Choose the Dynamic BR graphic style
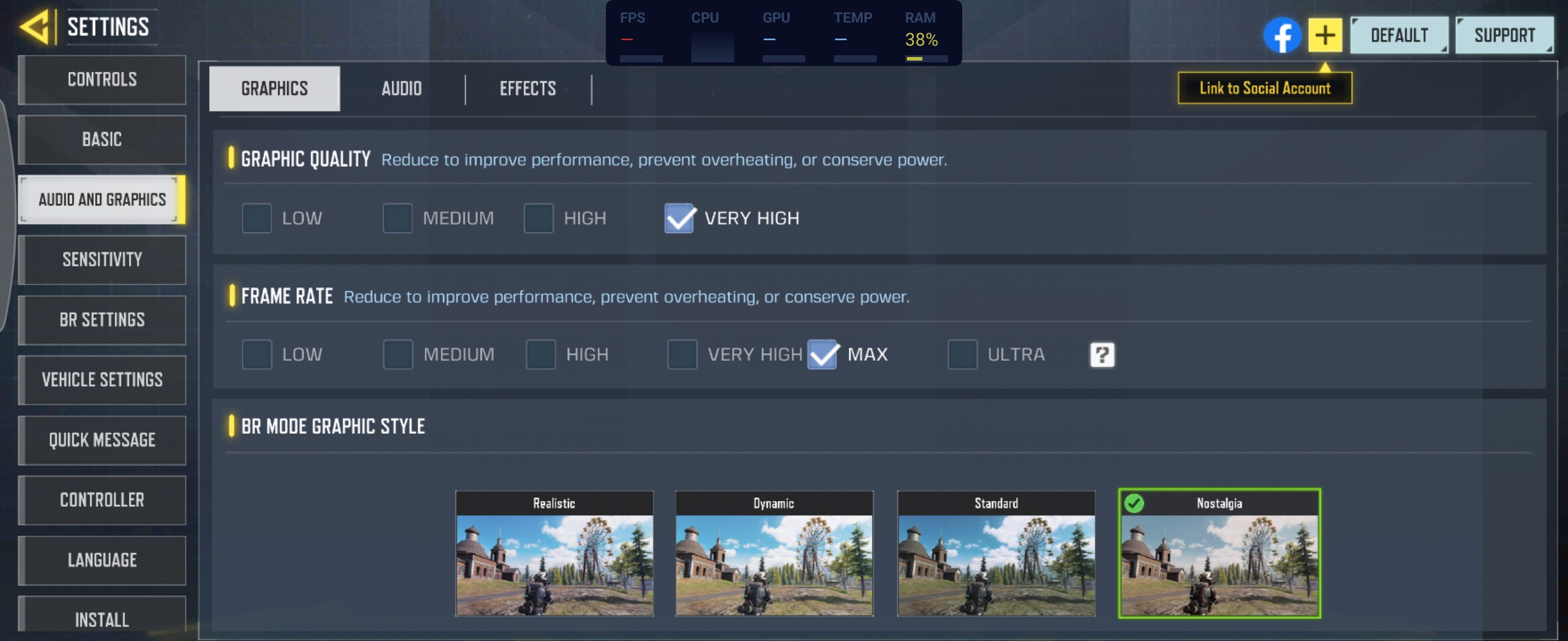Screen dimensions: 1568x641 click(774, 553)
